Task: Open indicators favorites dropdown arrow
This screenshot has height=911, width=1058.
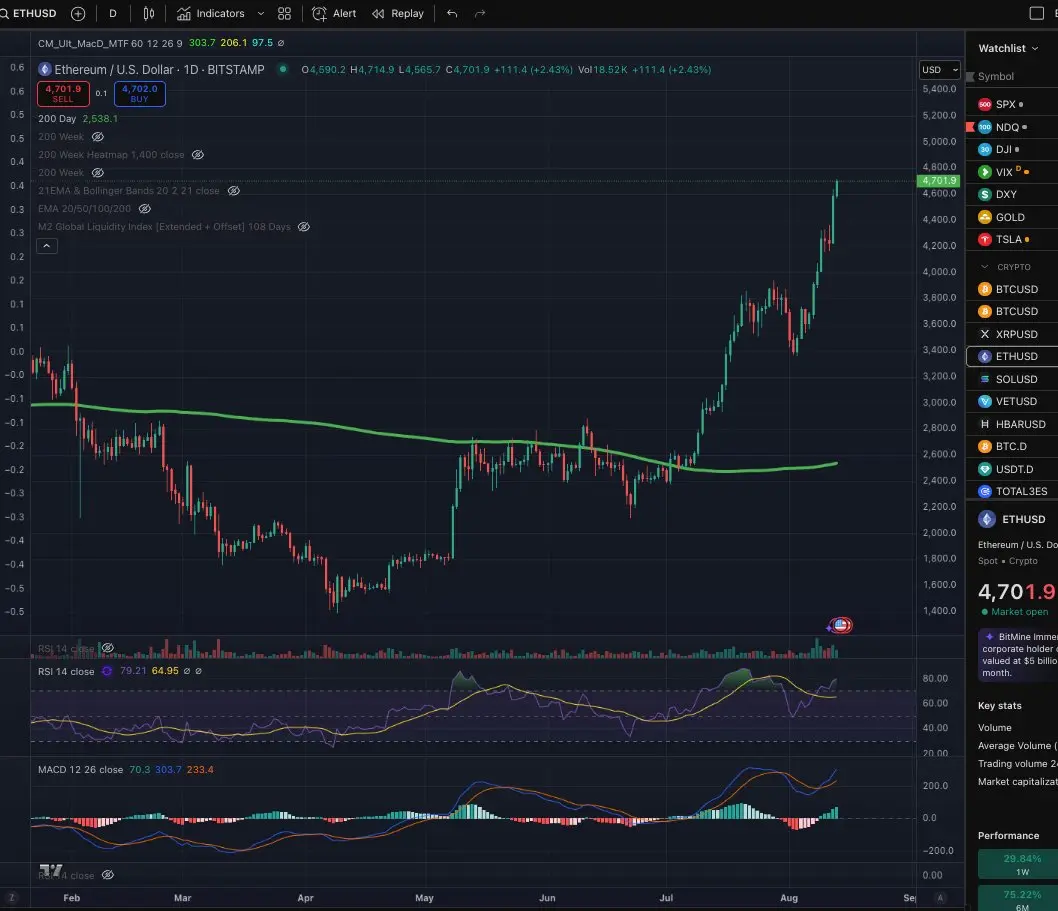Action: (x=261, y=13)
